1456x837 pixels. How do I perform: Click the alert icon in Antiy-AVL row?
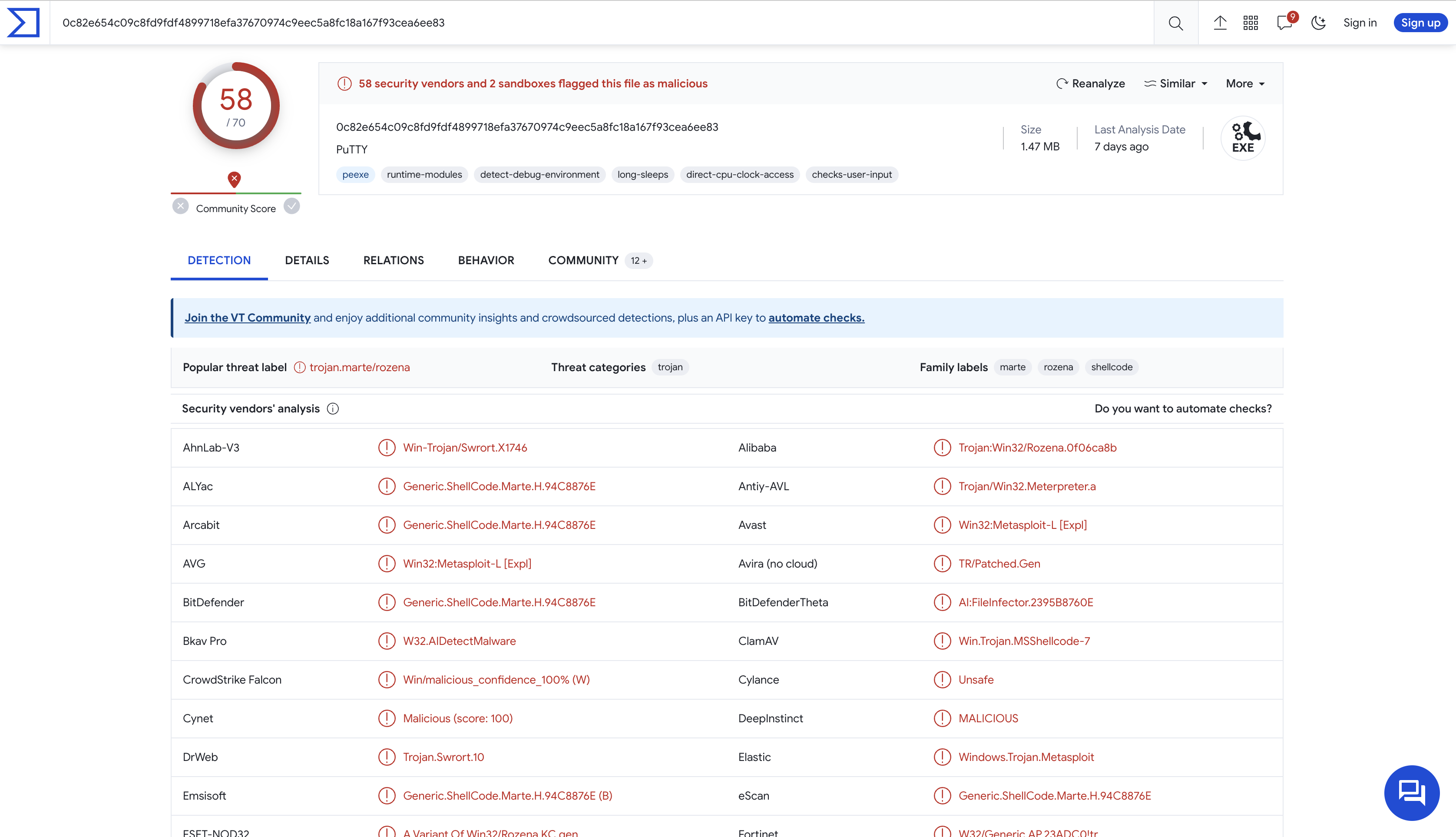(942, 486)
